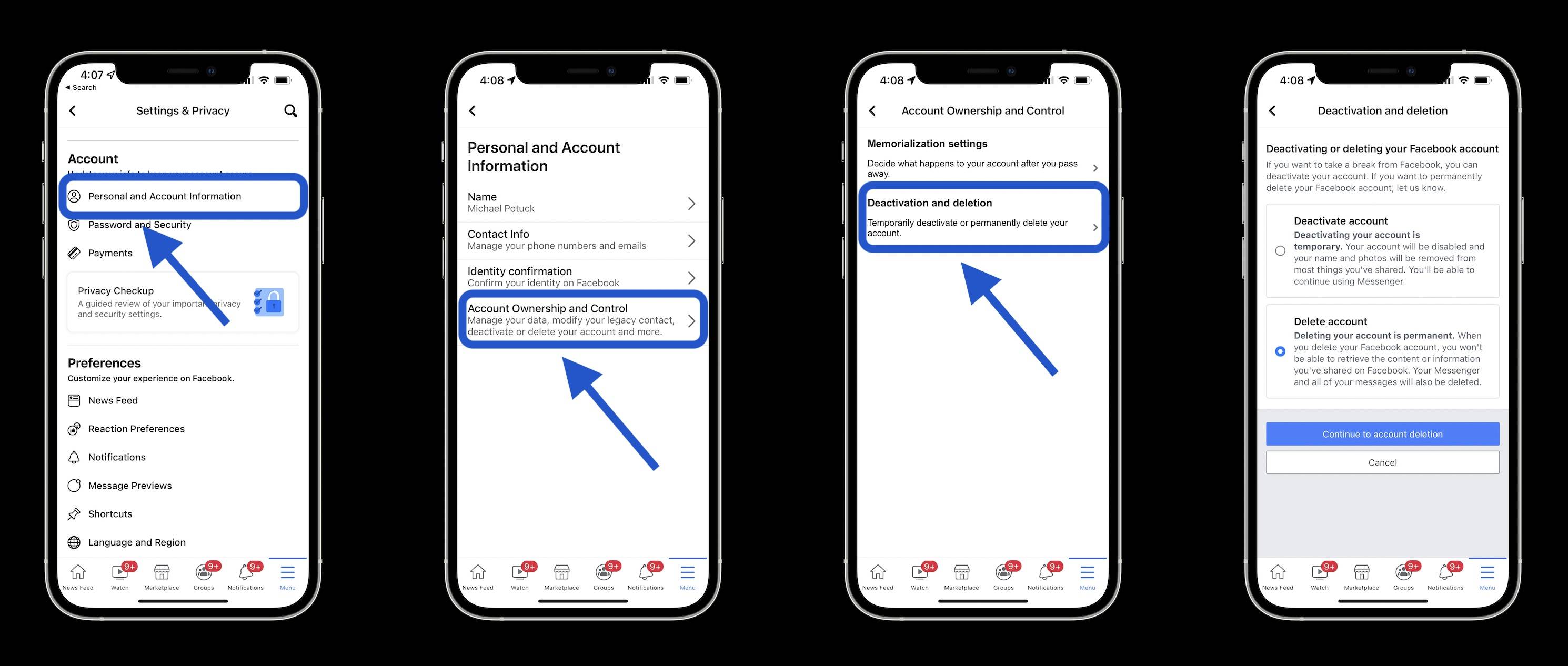
Task: Click Continue to account deletion button
Action: pos(1383,433)
